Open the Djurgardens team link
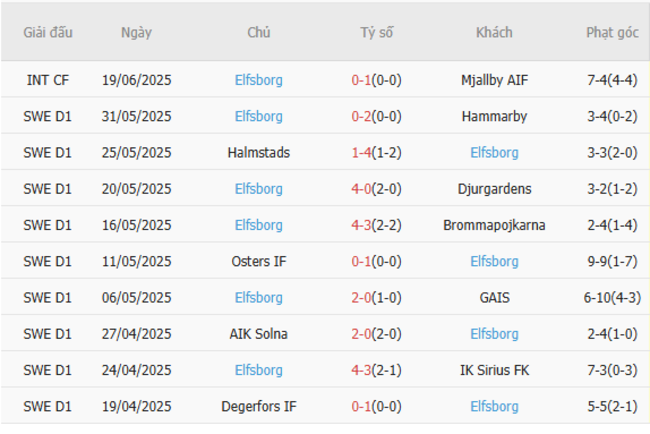Image resolution: width=650 pixels, height=434 pixels. coord(494,189)
